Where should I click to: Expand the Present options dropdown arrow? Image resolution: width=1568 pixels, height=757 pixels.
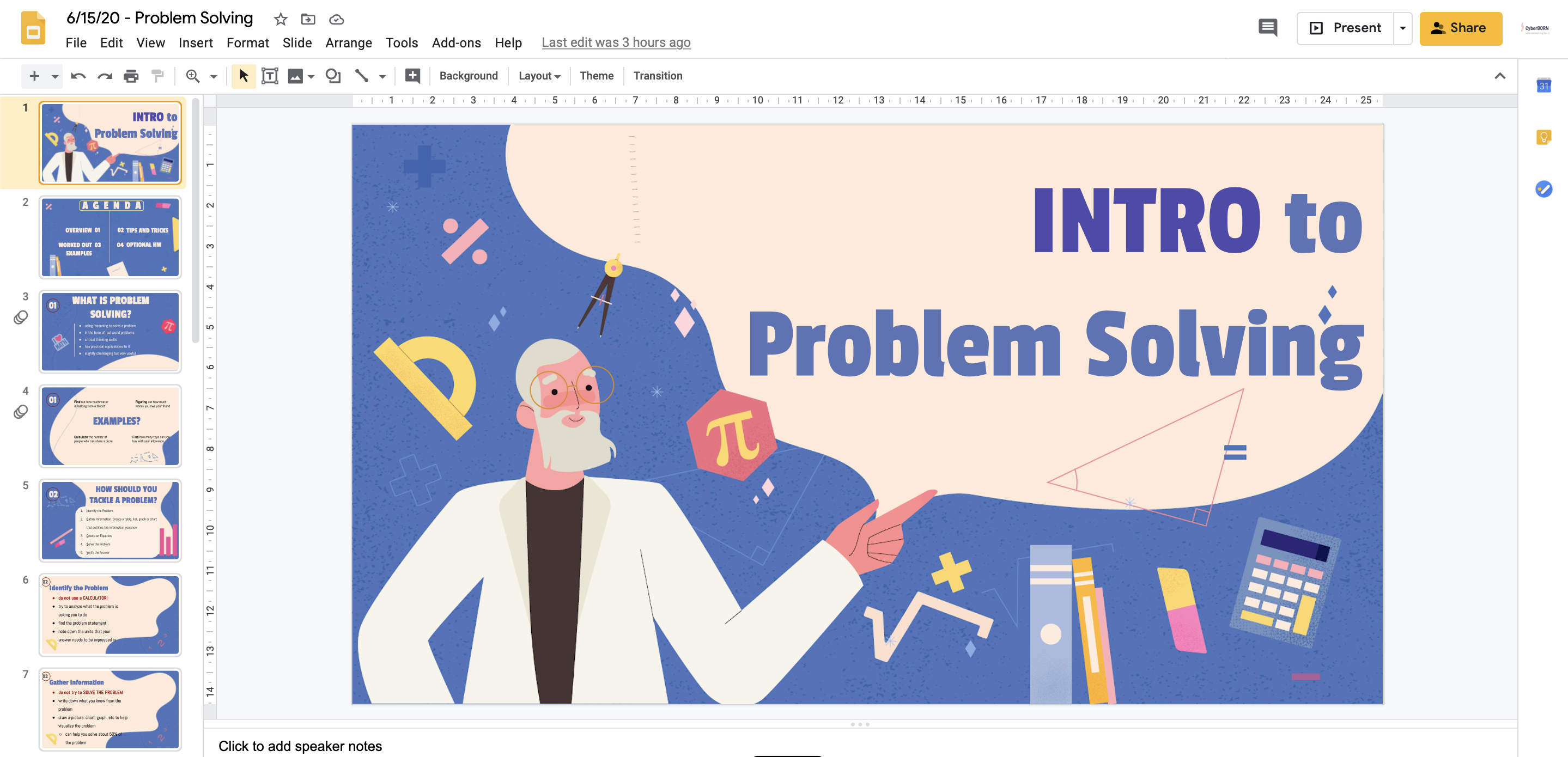point(1402,28)
